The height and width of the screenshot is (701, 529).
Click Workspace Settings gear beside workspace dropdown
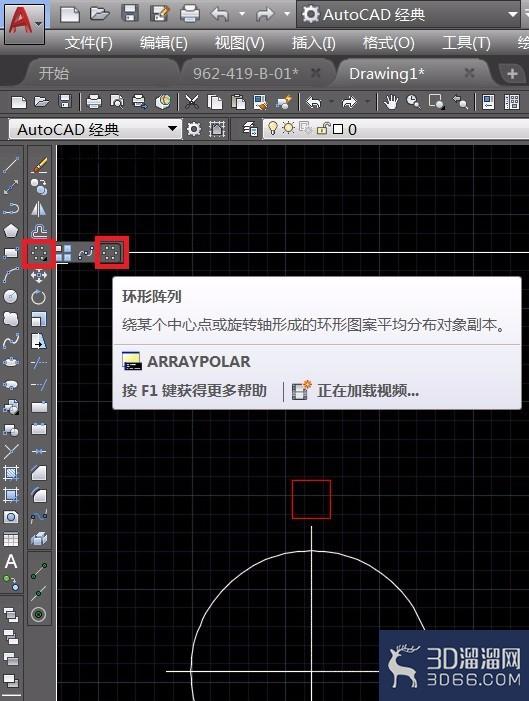pos(194,130)
